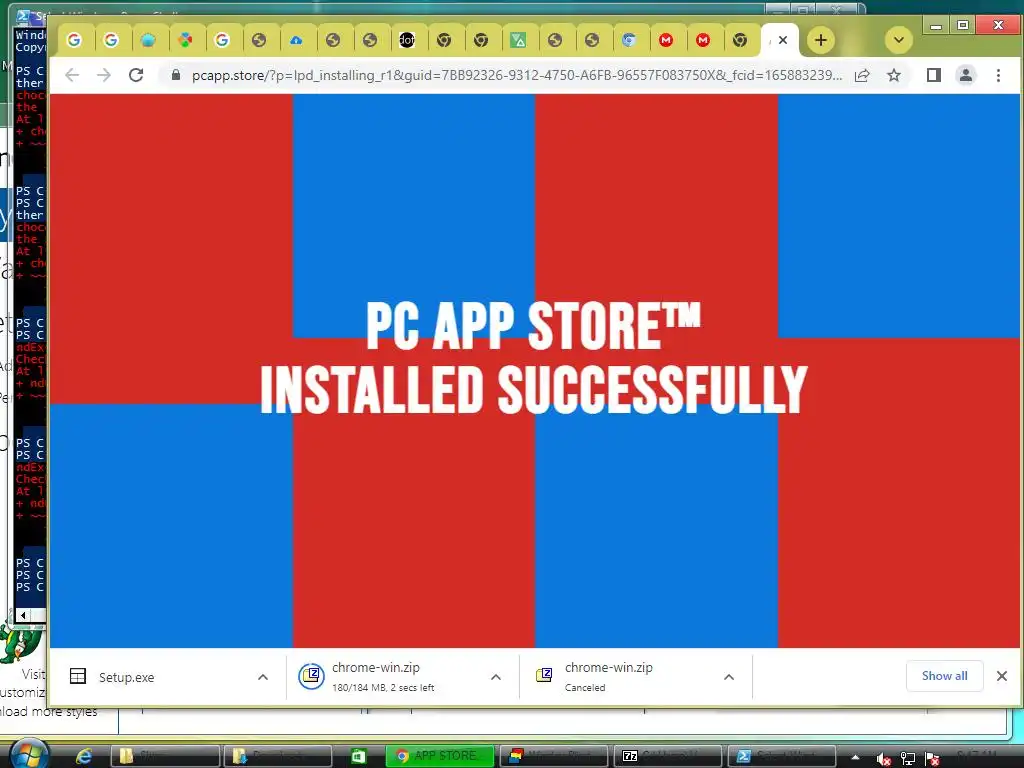This screenshot has width=1024, height=768.
Task: Click the muted volume tray icon
Action: point(884,758)
